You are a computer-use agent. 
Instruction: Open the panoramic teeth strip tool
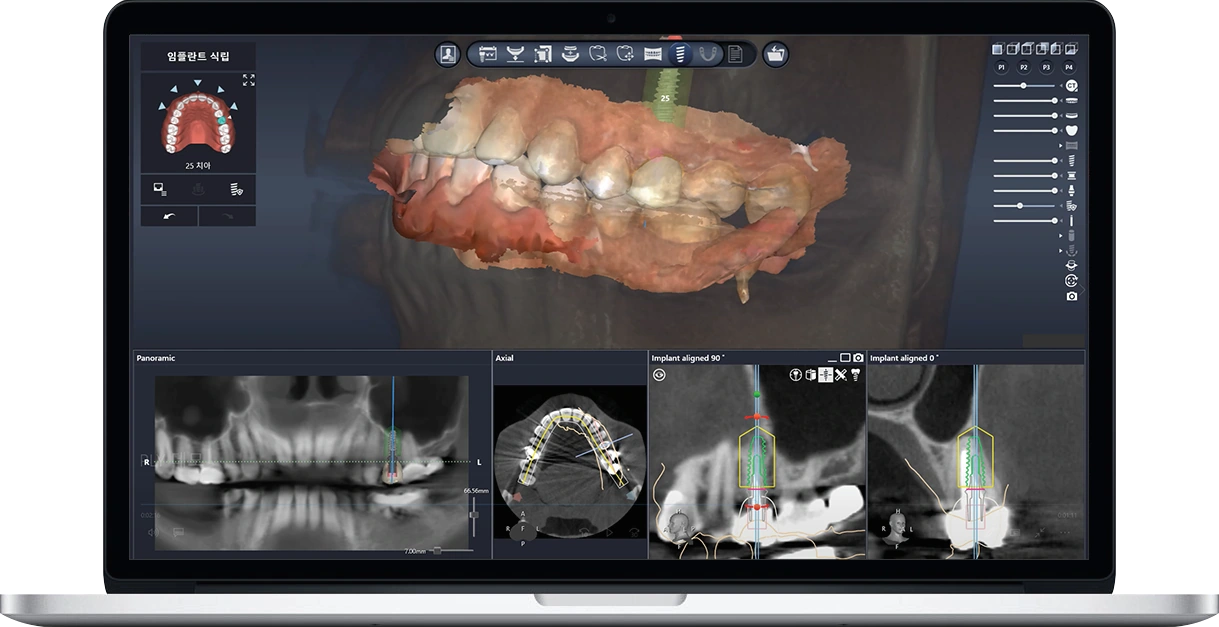[653, 54]
